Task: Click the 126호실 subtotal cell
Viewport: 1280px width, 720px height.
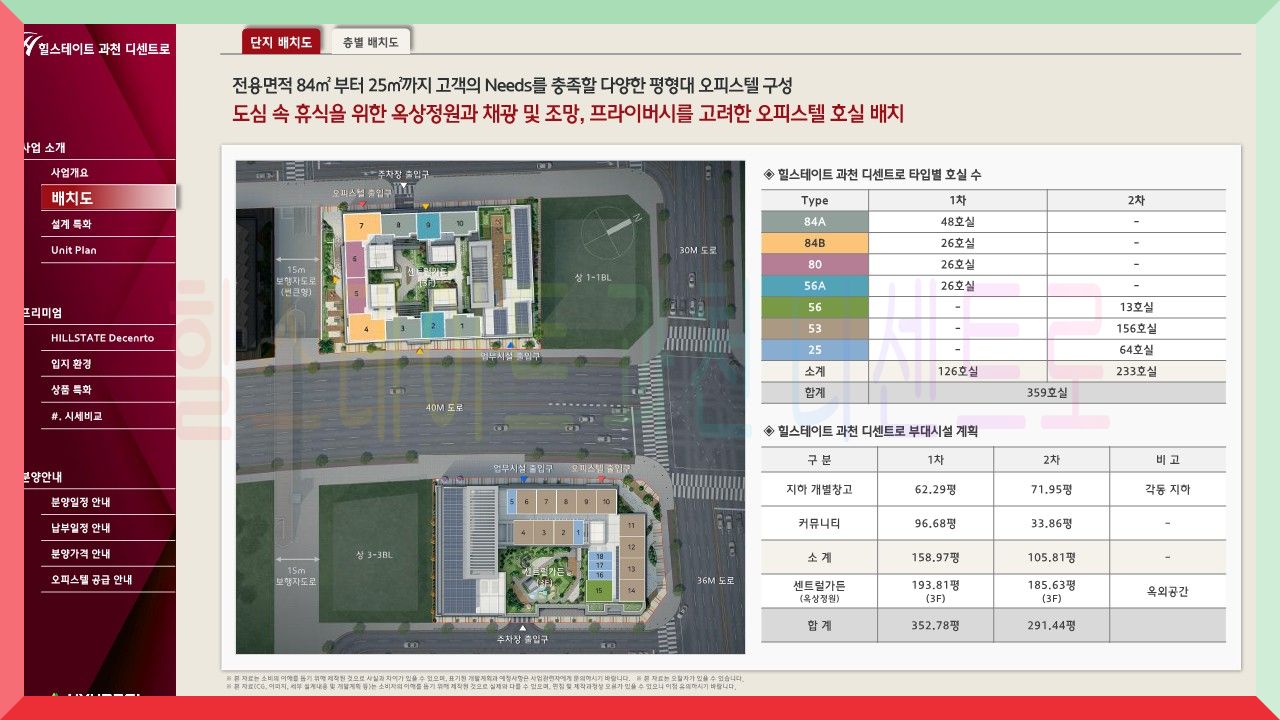Action: click(957, 371)
